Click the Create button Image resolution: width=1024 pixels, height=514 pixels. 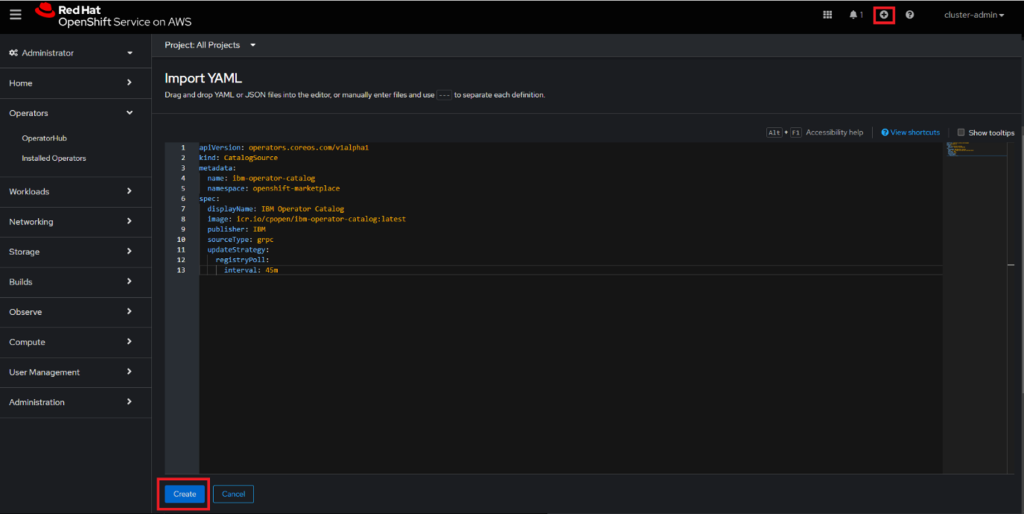point(184,494)
